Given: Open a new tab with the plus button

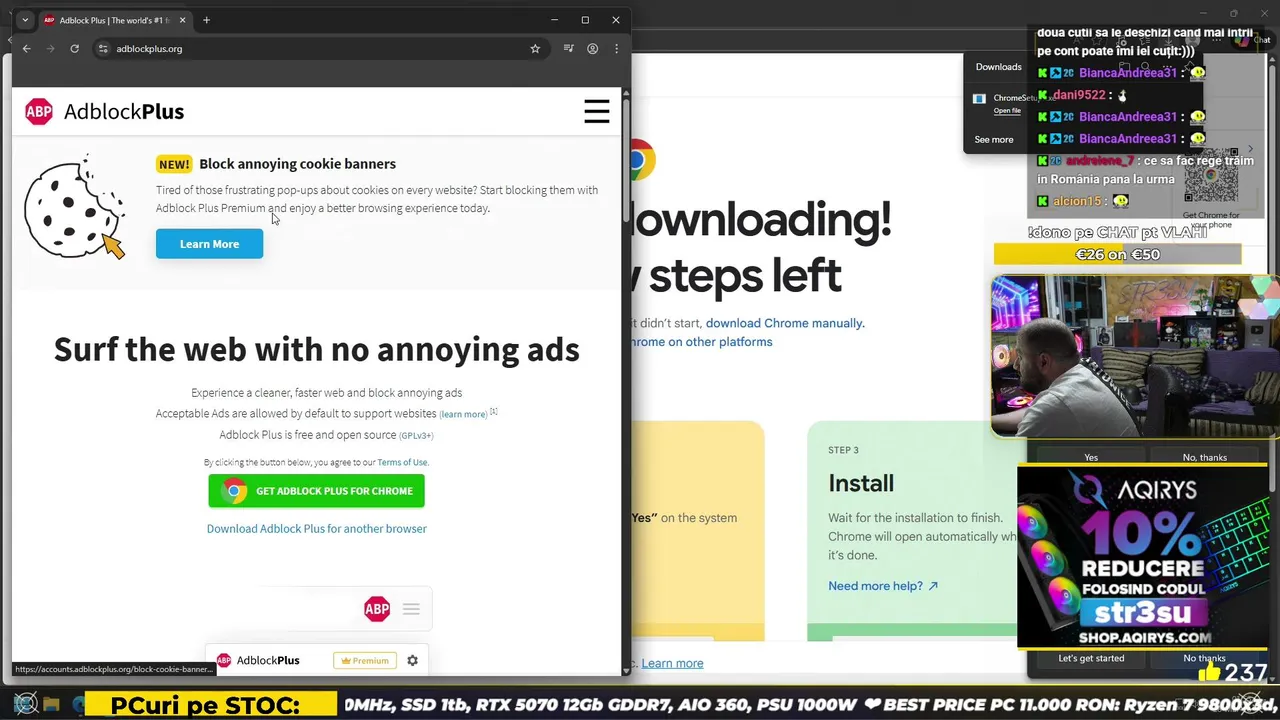Looking at the screenshot, I should point(206,20).
